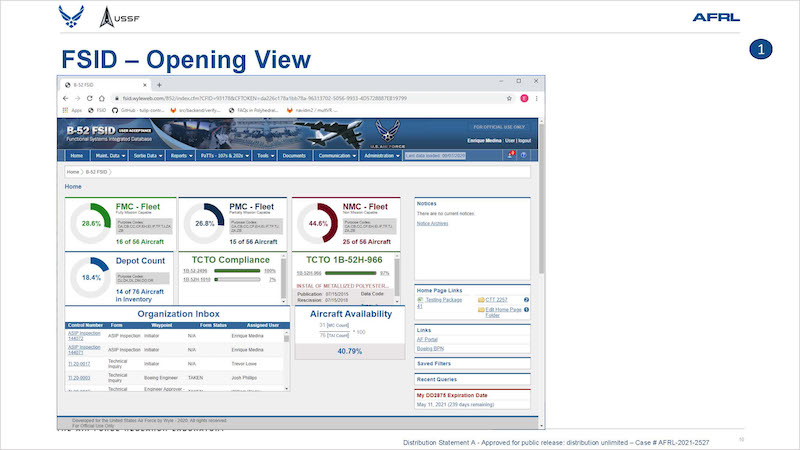Click the B-52 FSID breadcrumb
The image size is (800, 450).
(x=96, y=172)
